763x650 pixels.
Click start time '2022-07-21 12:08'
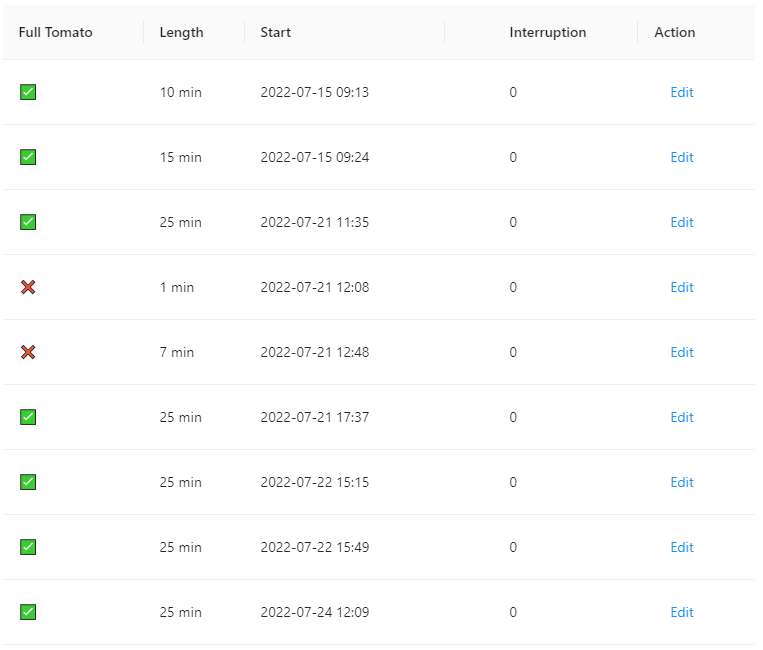pos(315,287)
